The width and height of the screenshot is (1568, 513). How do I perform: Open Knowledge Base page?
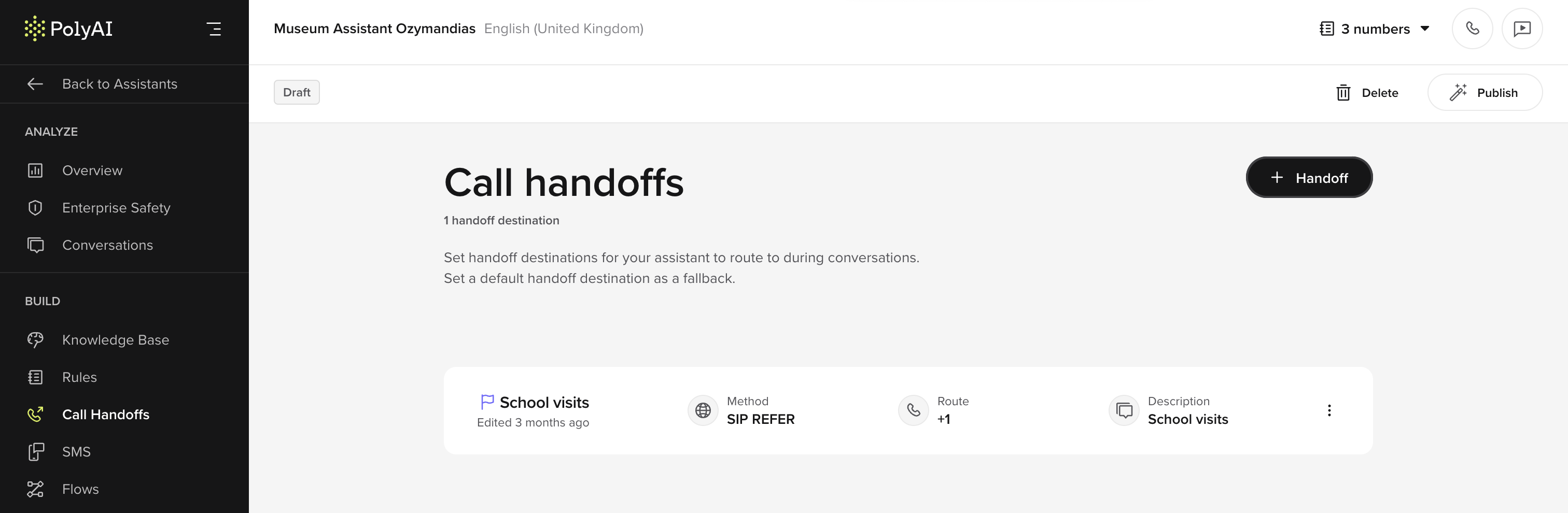click(x=115, y=339)
